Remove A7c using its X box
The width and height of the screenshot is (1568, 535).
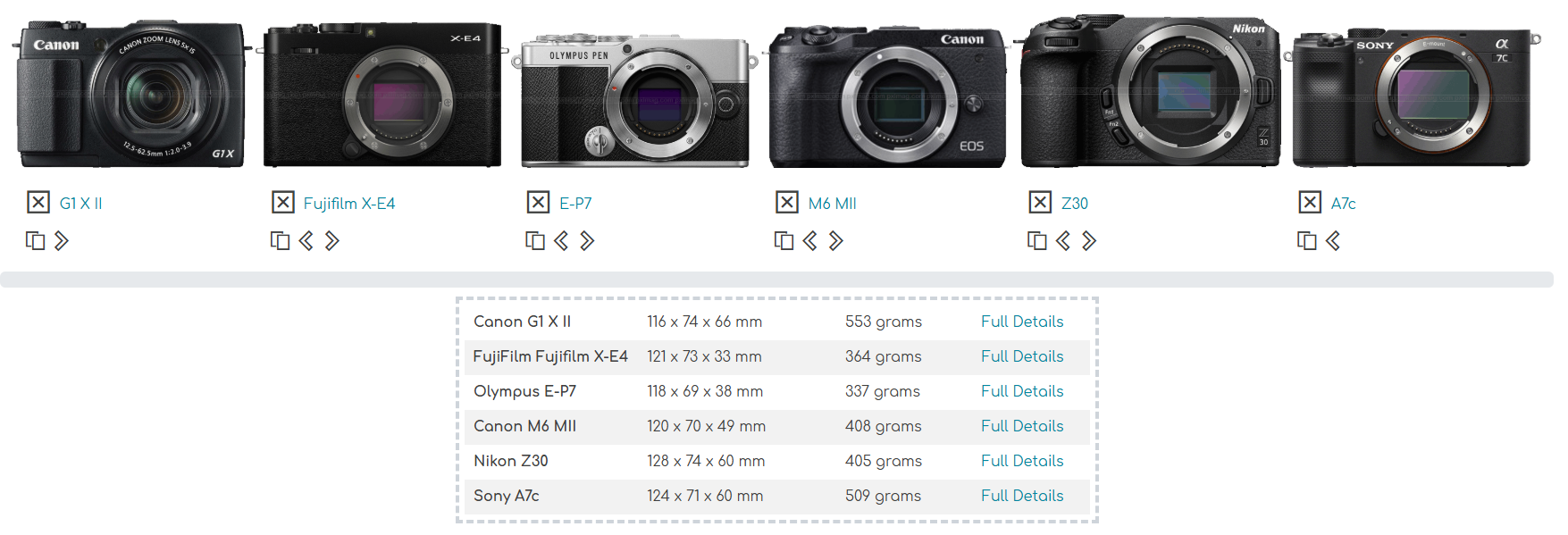point(1310,203)
